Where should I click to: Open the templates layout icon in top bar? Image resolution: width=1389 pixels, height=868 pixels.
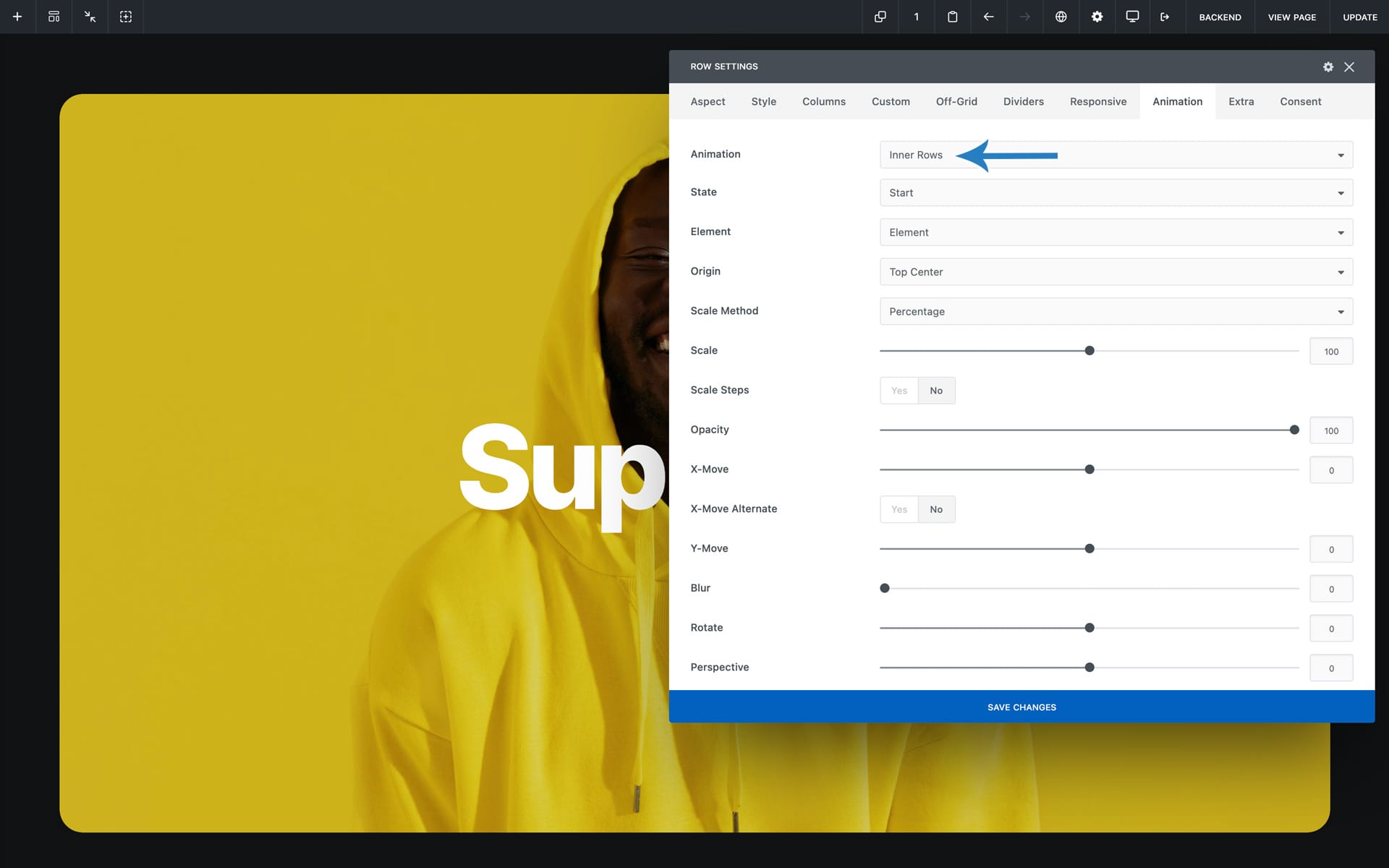point(54,17)
